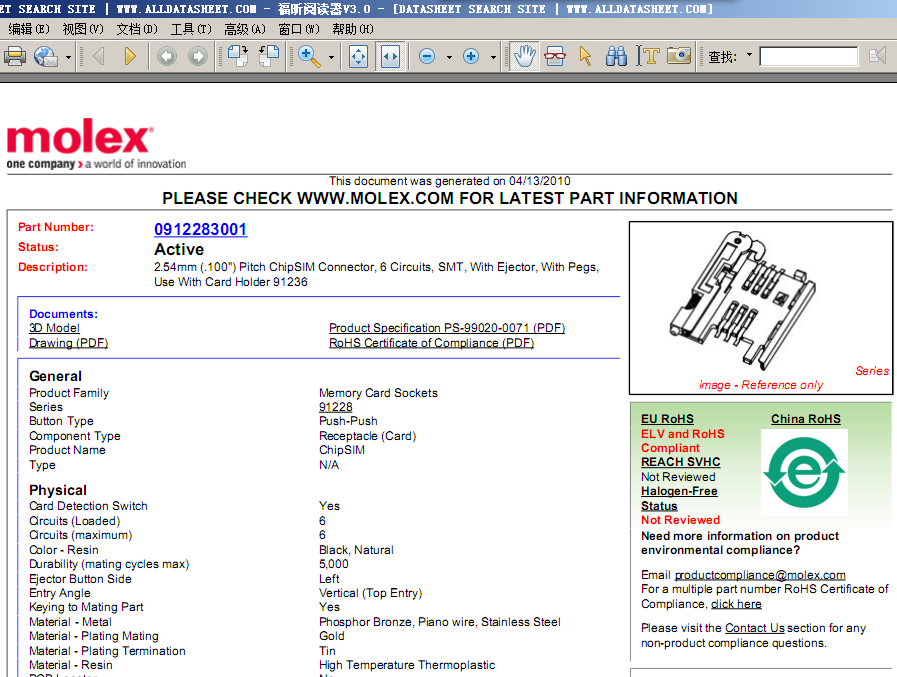
Task: Click the '5,000' durability value
Action: [334, 564]
